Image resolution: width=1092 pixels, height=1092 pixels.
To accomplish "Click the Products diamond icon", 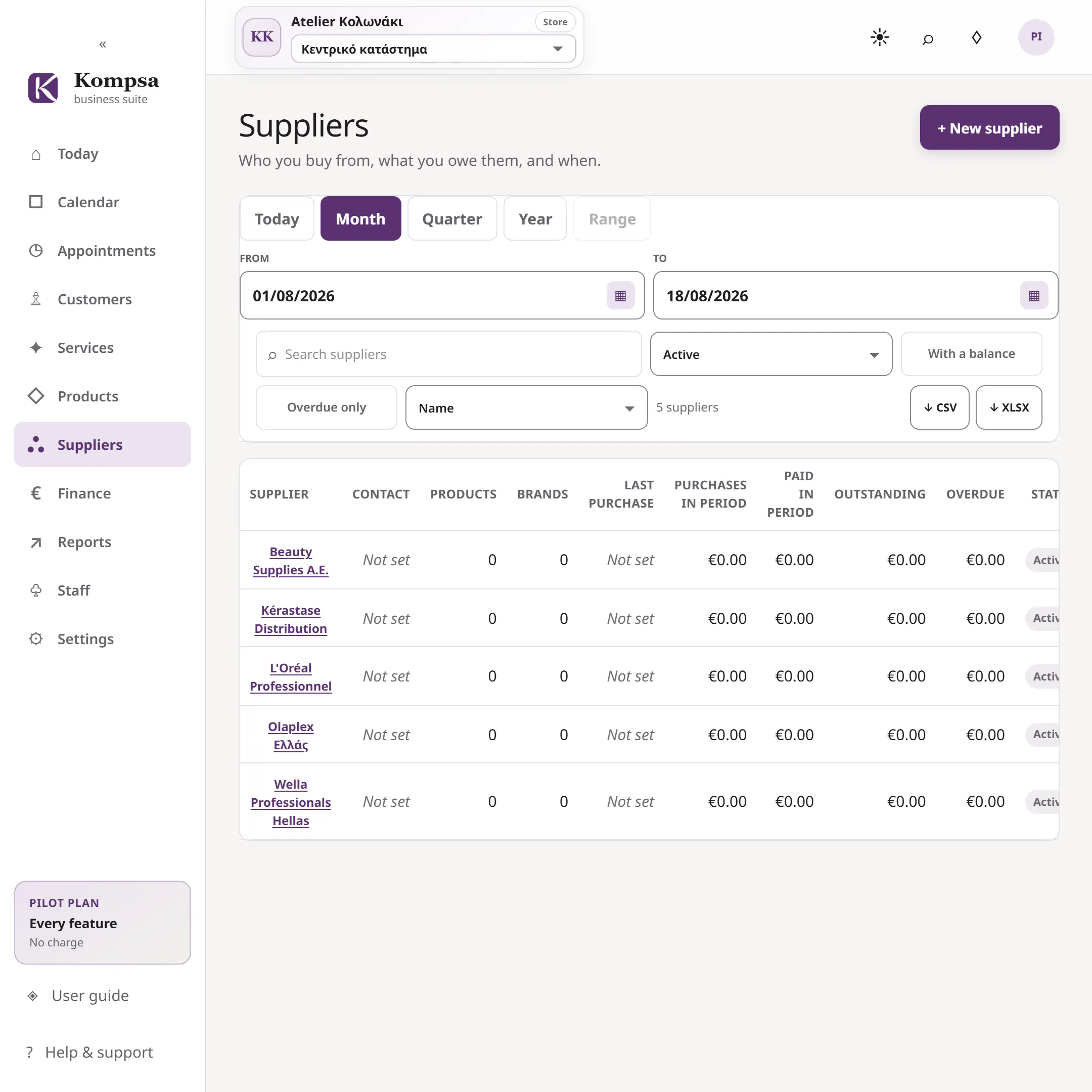I will click(35, 396).
